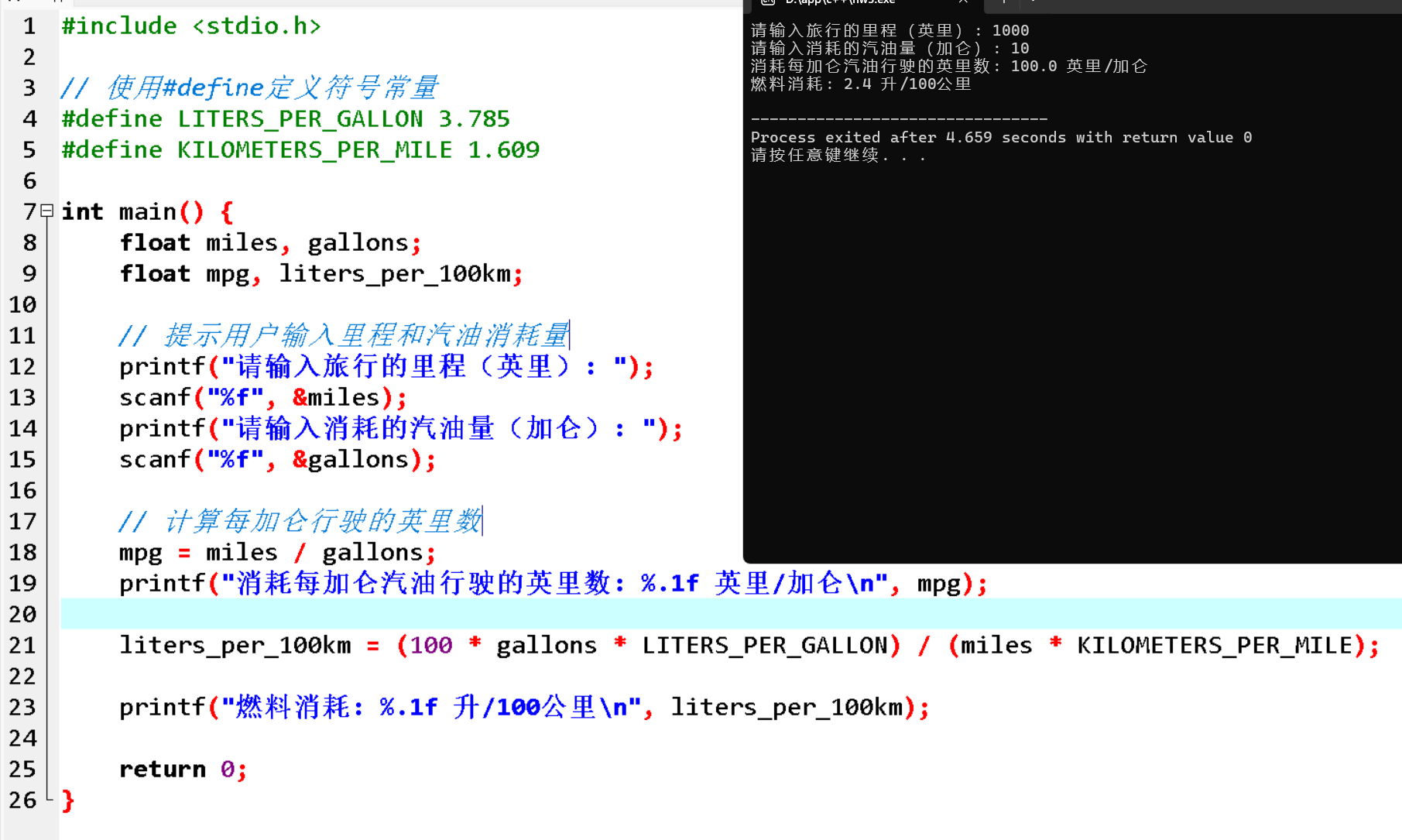This screenshot has height=840, width=1402.
Task: Click the line 11 comment about prompting input
Action: (345, 335)
